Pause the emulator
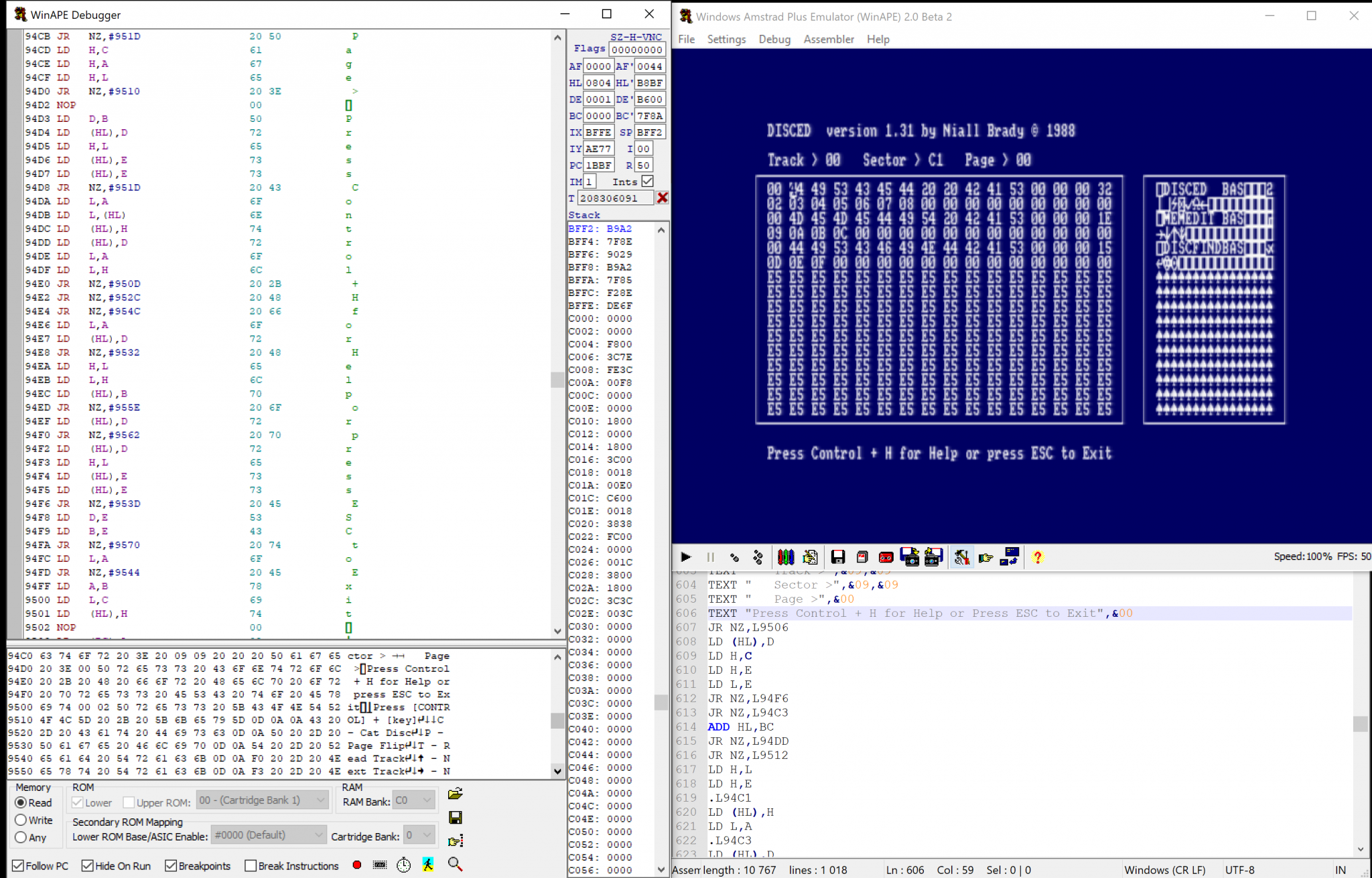The width and height of the screenshot is (1372, 878). (x=710, y=557)
